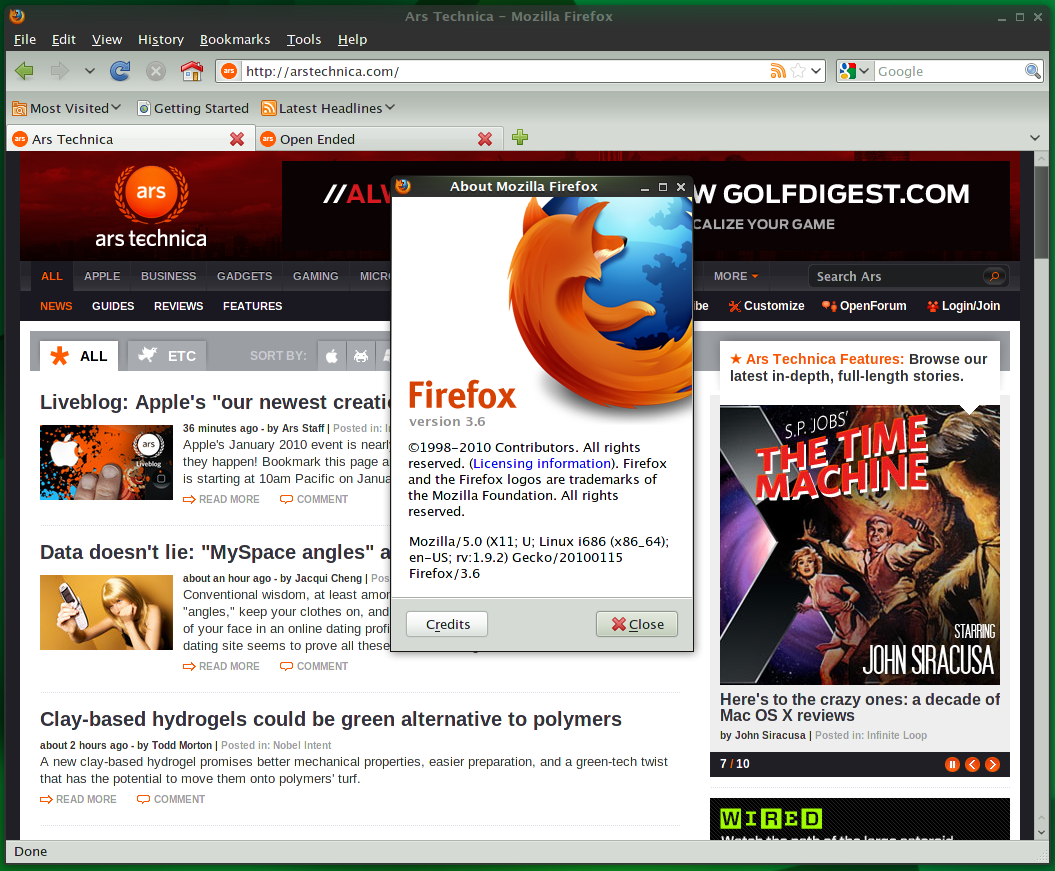Click the Search Ars input field

pos(898,276)
